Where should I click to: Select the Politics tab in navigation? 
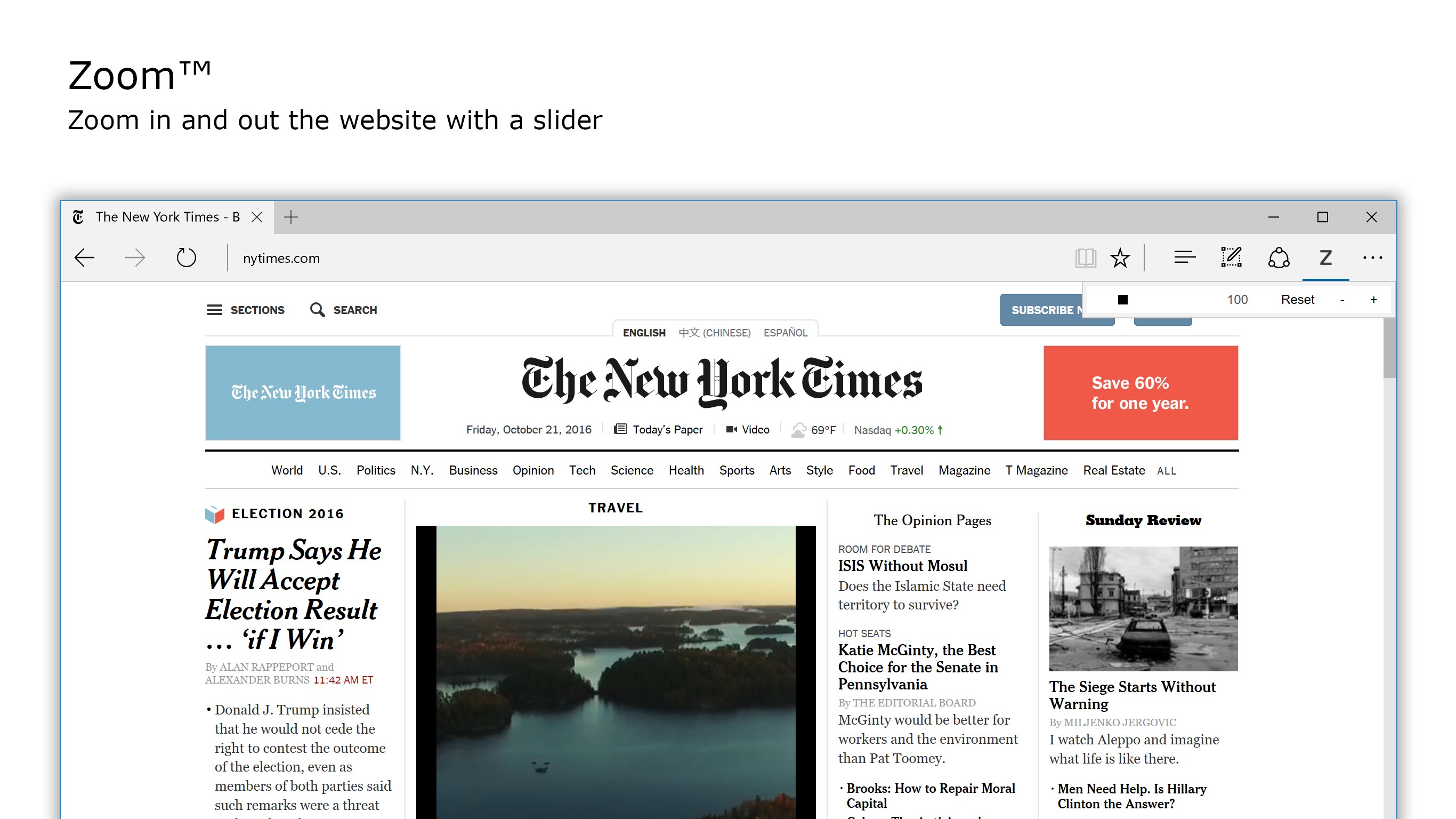point(376,470)
